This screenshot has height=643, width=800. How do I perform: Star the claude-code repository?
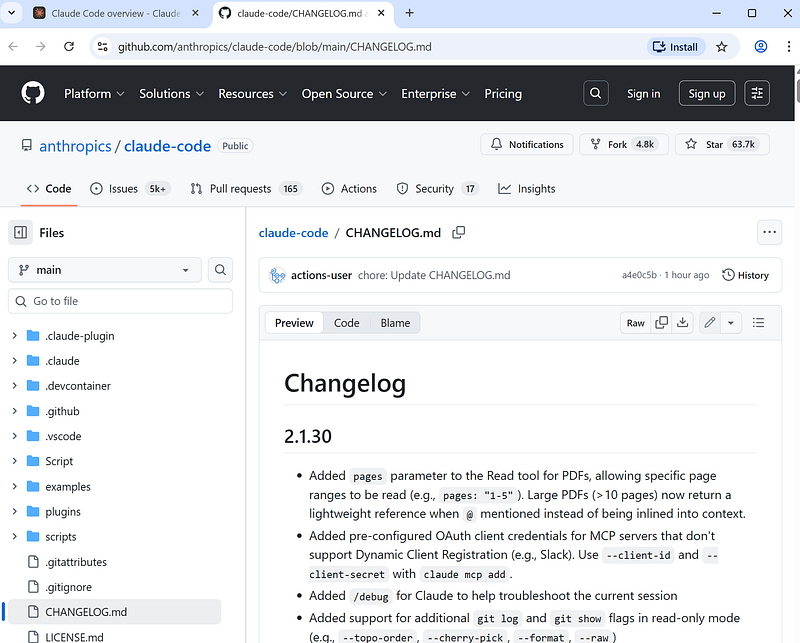click(x=722, y=144)
